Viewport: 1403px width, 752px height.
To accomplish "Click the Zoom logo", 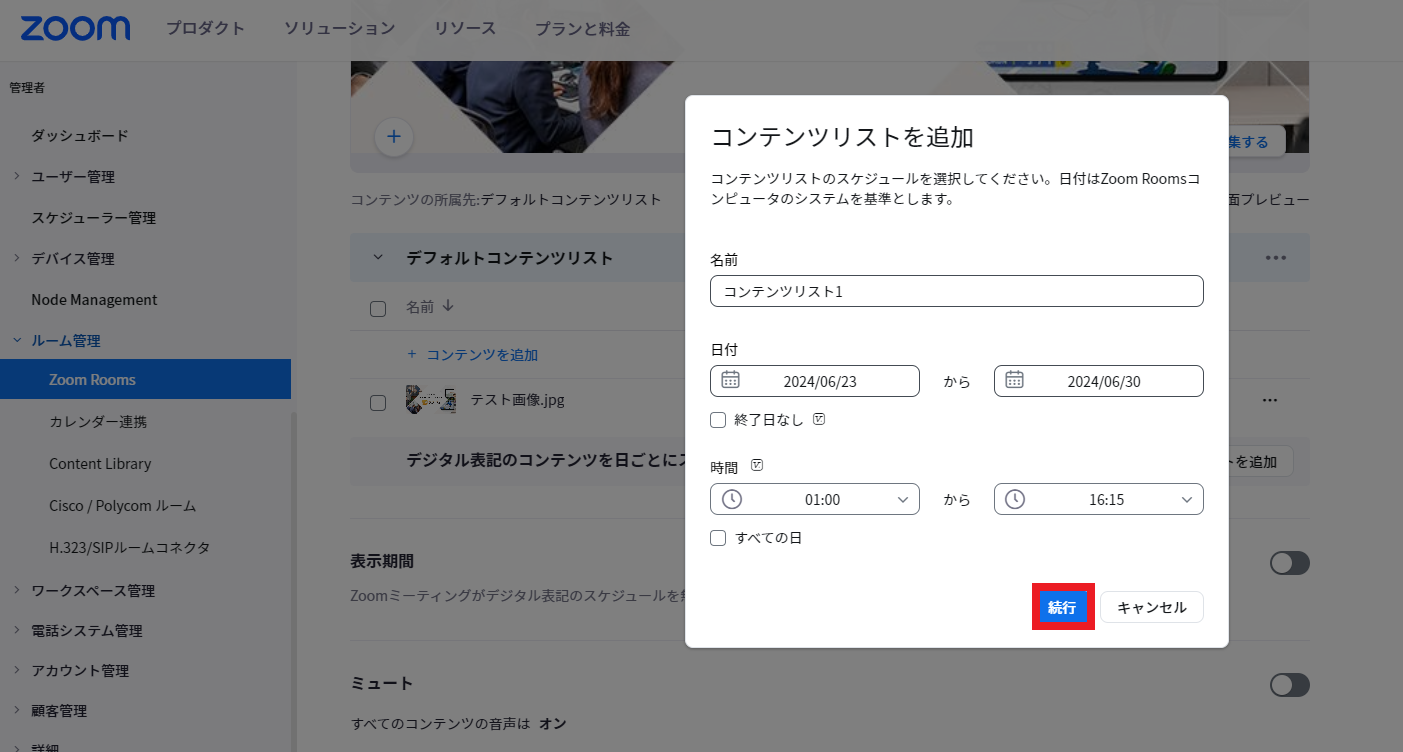I will (75, 28).
